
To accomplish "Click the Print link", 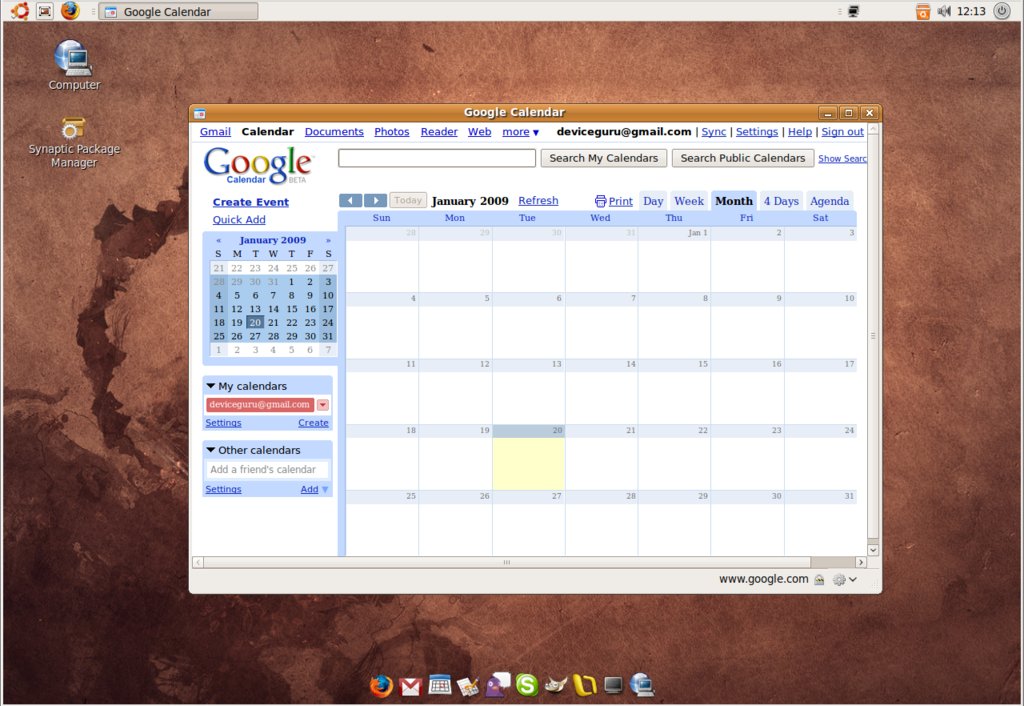I will [x=614, y=201].
